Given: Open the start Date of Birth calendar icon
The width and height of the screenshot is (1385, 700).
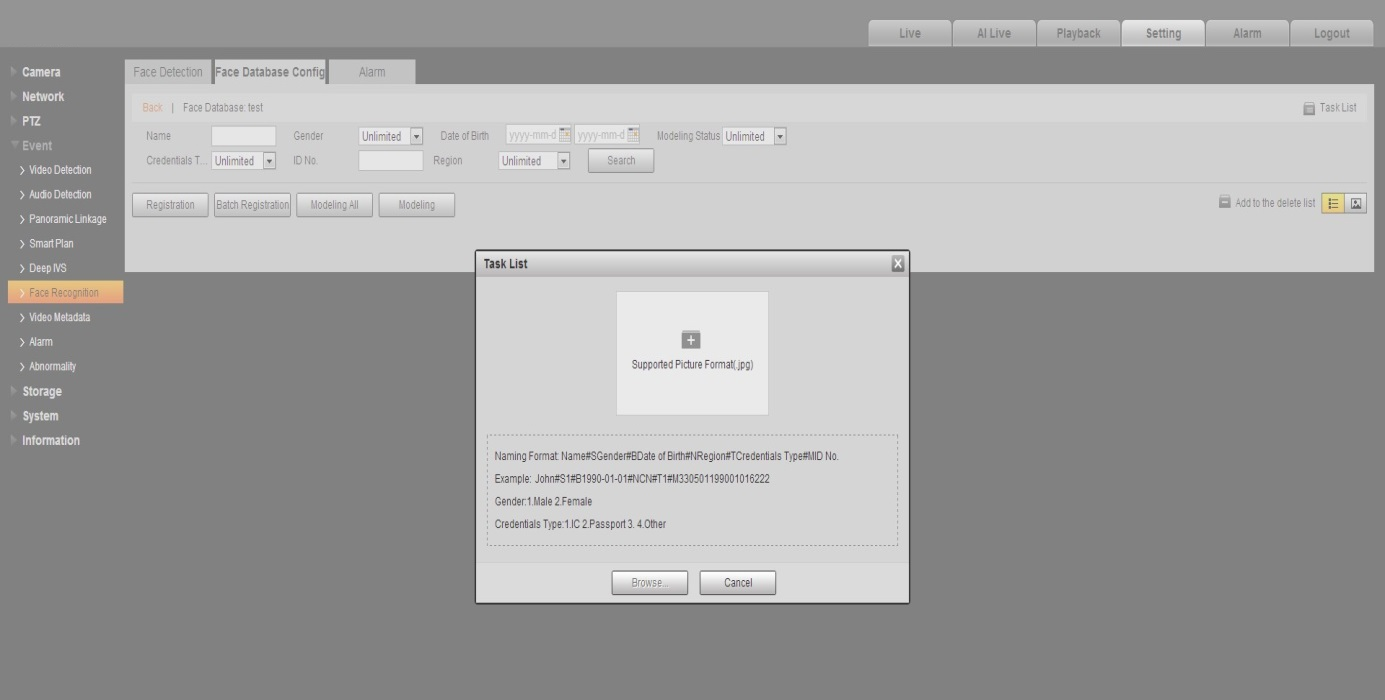Looking at the screenshot, I should (x=564, y=135).
